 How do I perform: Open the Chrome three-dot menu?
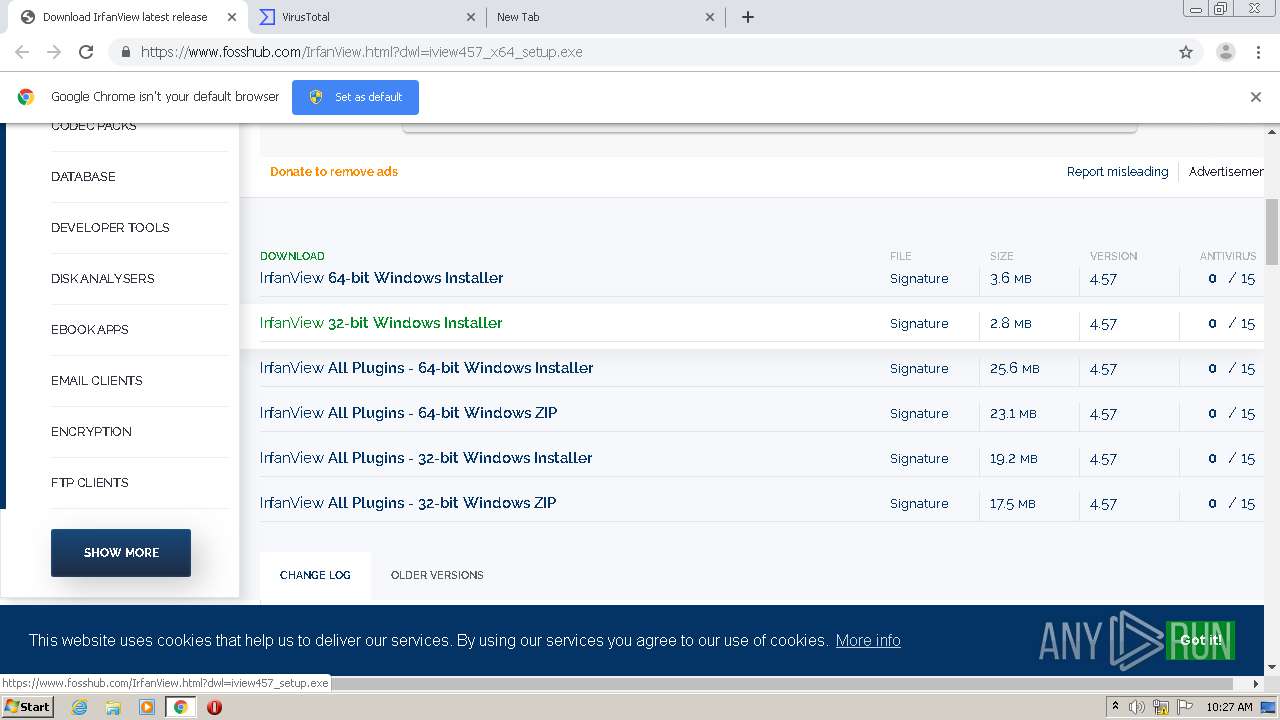[1258, 52]
